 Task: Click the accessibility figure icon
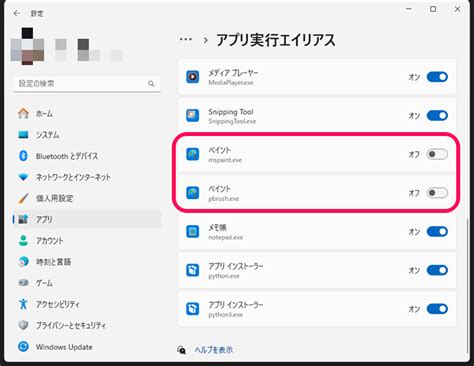(x=23, y=304)
